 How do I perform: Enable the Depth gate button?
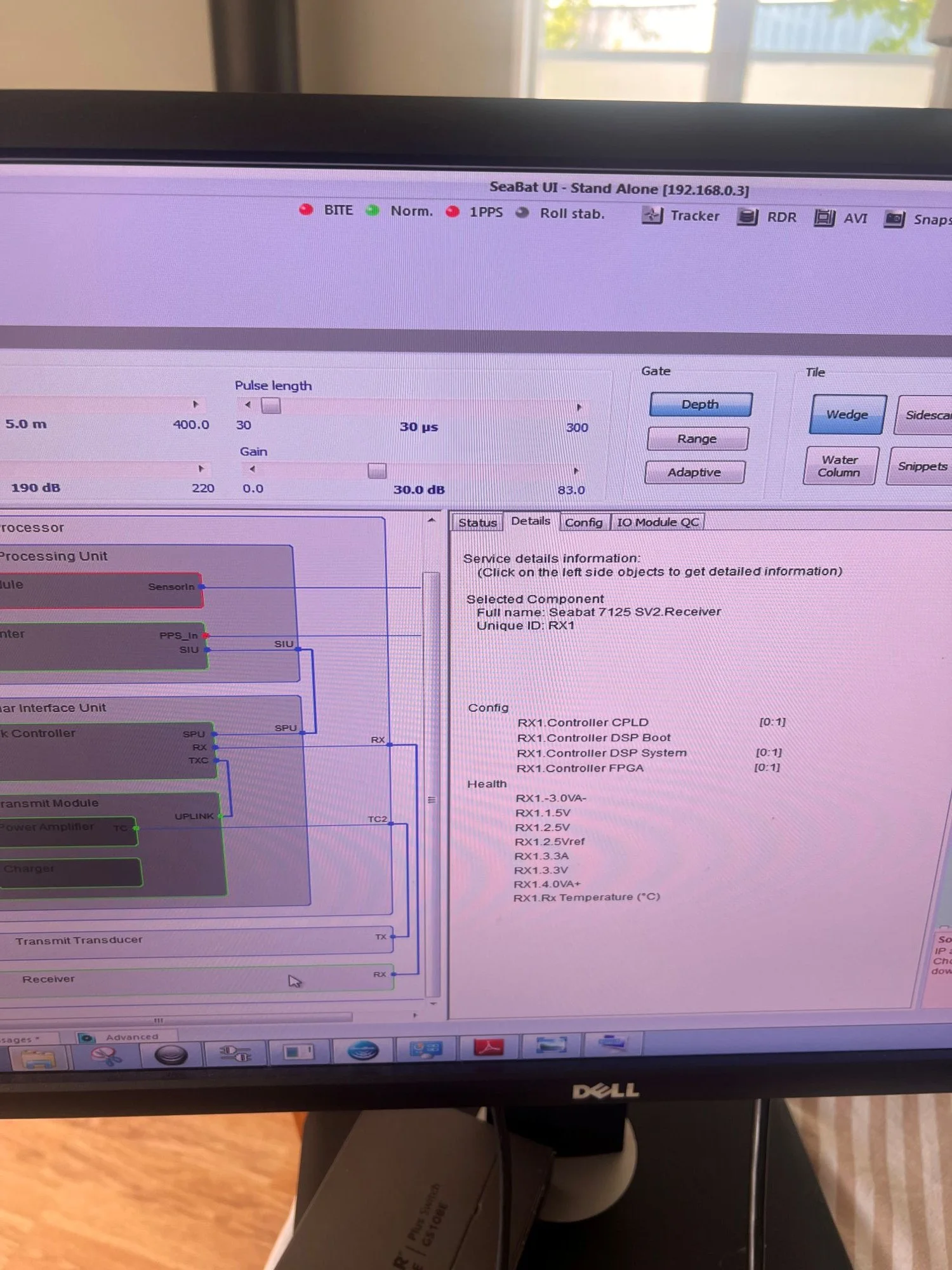(x=701, y=404)
